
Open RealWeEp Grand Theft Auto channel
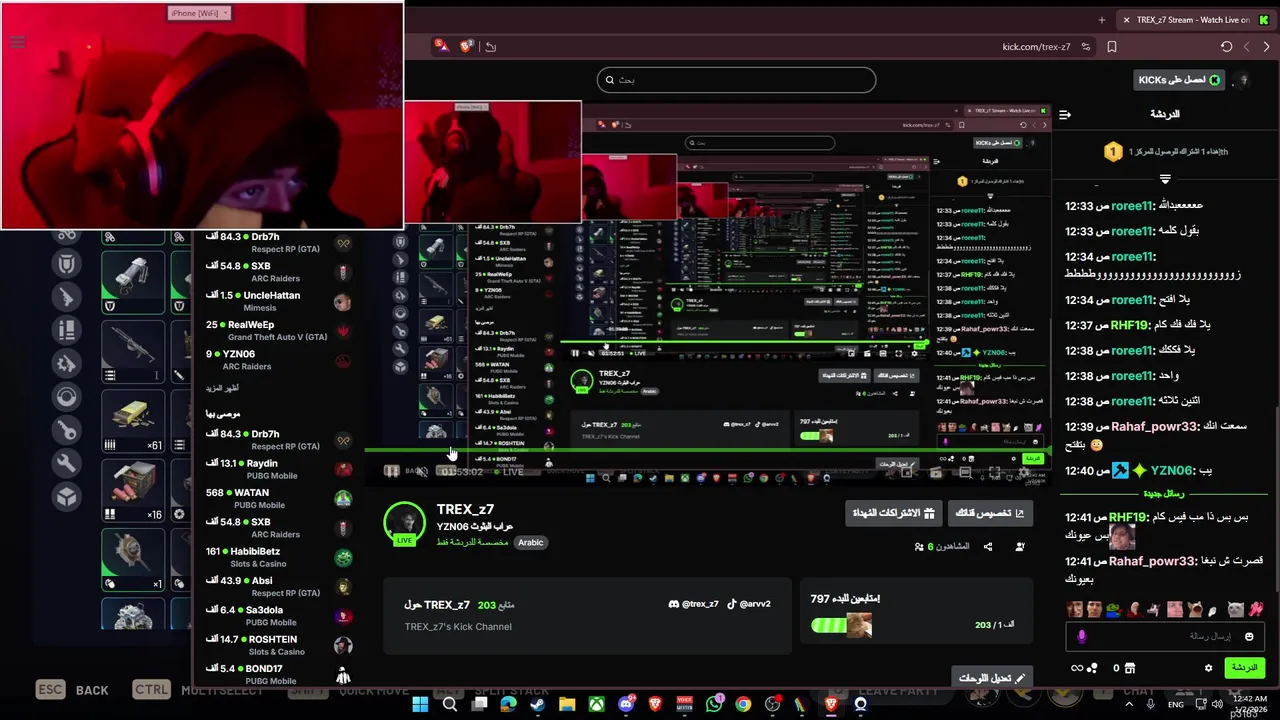pyautogui.click(x=277, y=331)
